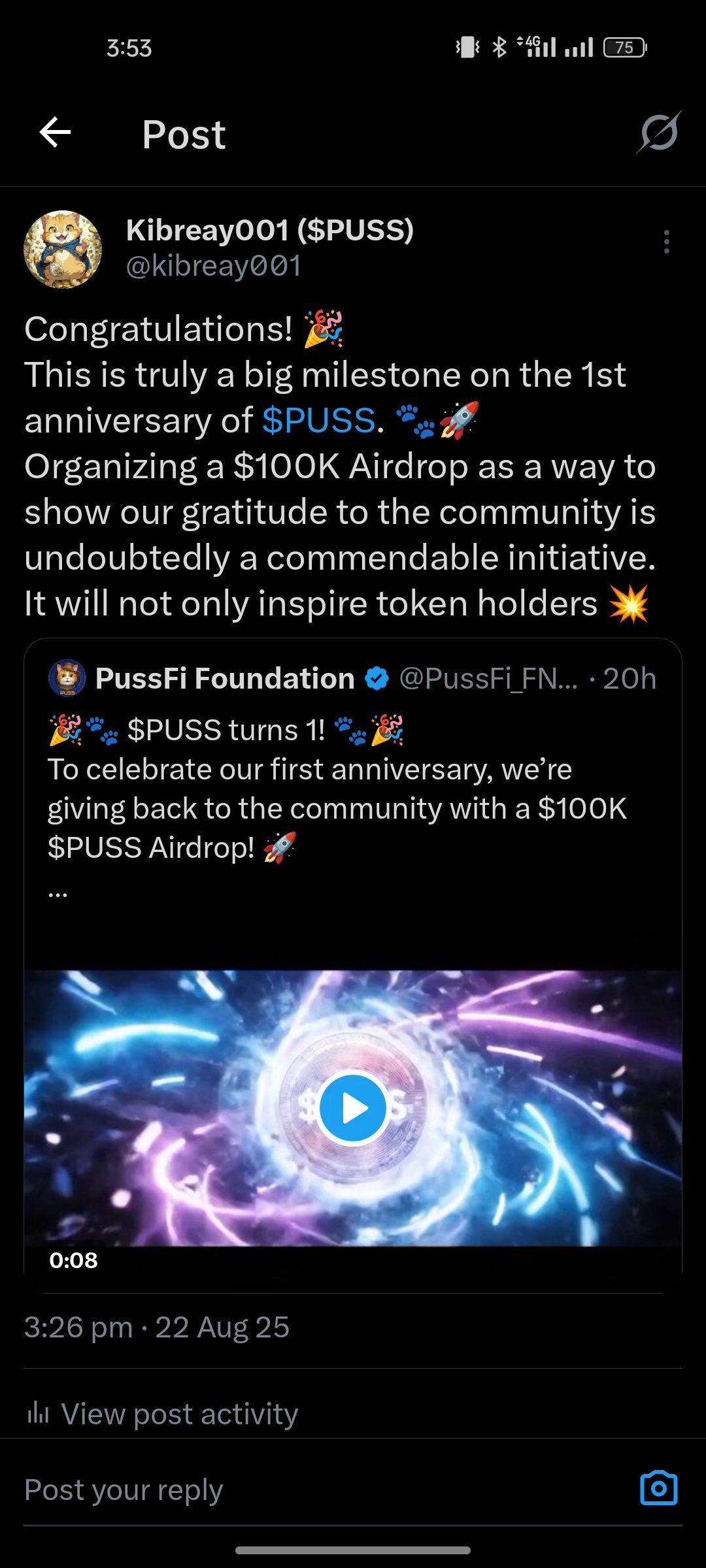The height and width of the screenshot is (1568, 706).
Task: Tap the Post your reply field
Action: 261,1490
